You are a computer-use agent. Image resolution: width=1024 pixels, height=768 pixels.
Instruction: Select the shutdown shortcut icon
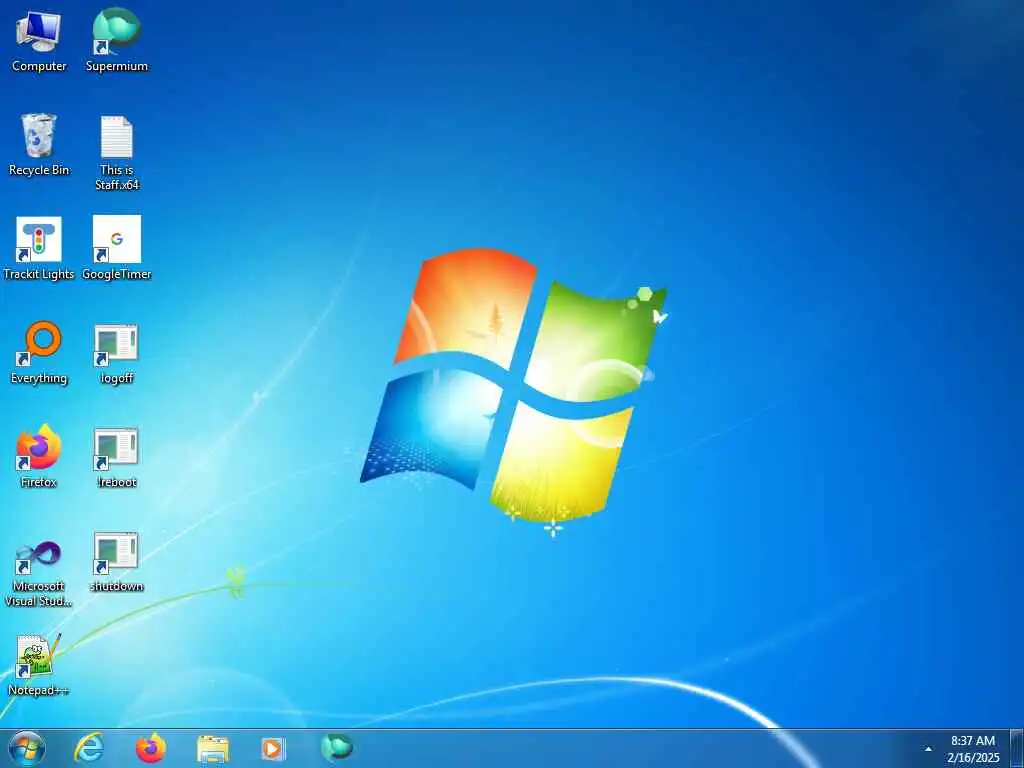pyautogui.click(x=117, y=562)
